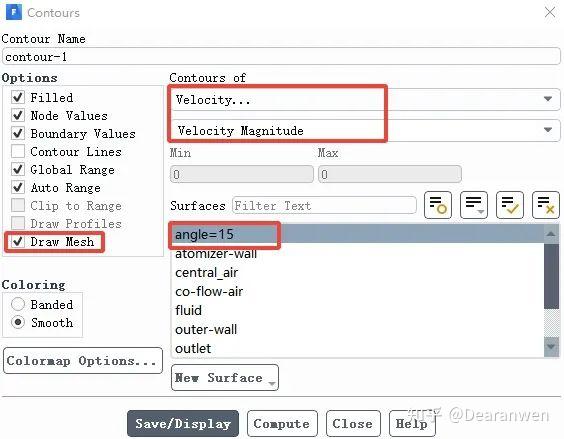Open Colormap Options...
The height and width of the screenshot is (439, 564).
83,361
